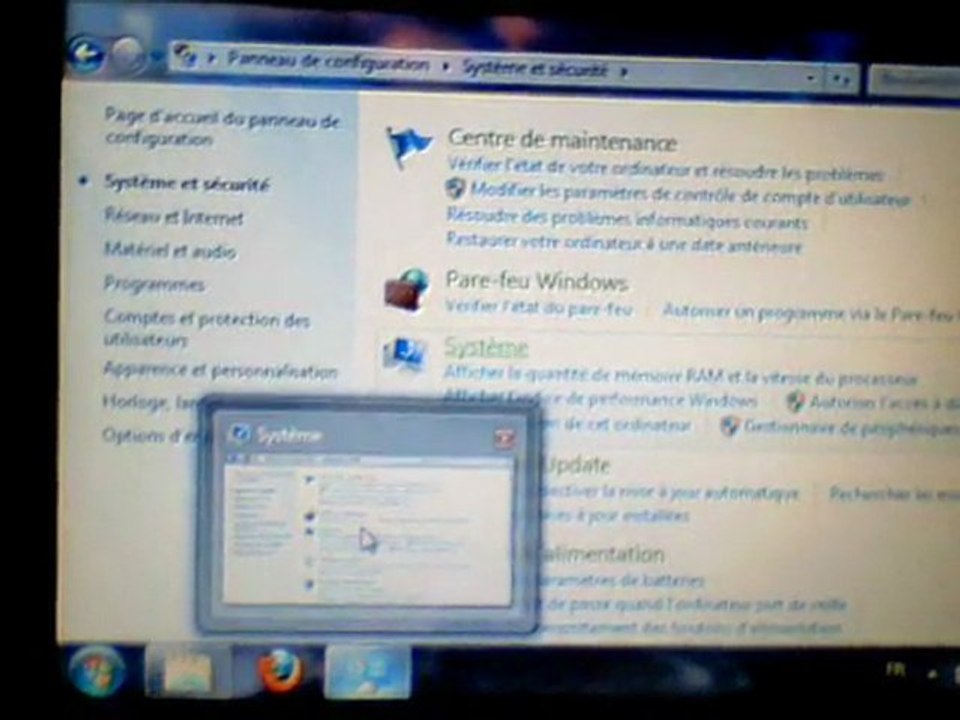Open Comptes et protection des utilisateurs
Screen dimensions: 960x720
[x=207, y=328]
